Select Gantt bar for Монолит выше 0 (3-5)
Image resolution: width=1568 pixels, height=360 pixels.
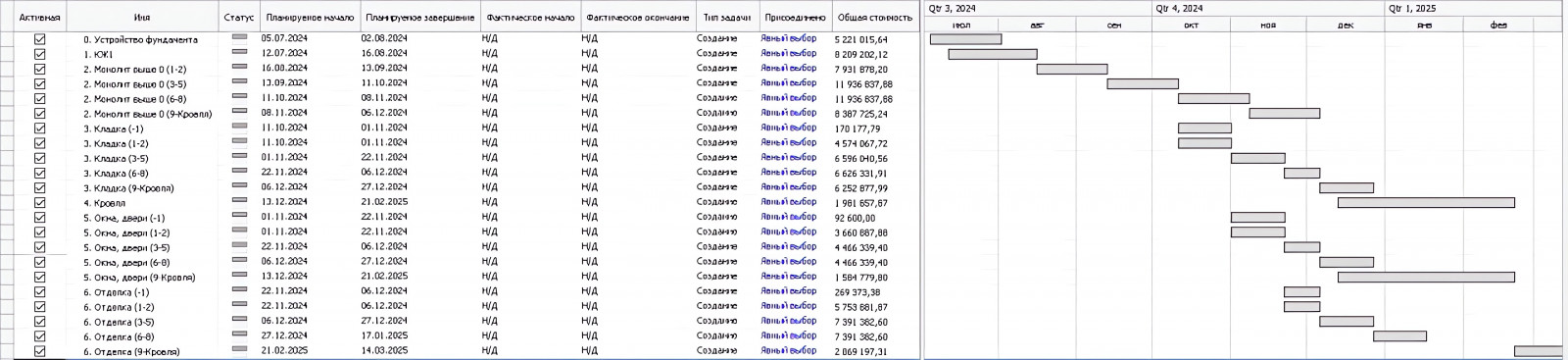click(x=1143, y=84)
